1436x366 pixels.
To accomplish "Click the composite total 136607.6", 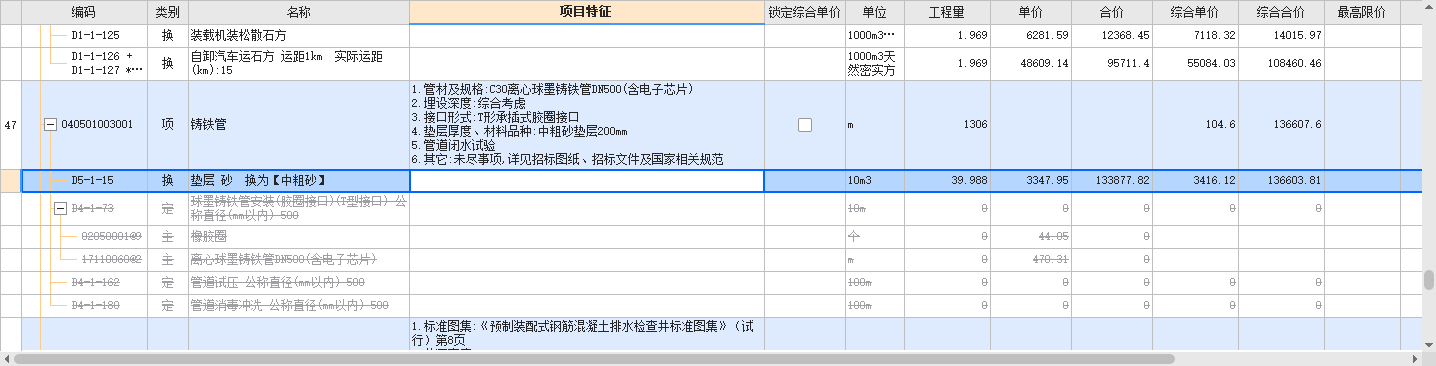I will pyautogui.click(x=1295, y=125).
